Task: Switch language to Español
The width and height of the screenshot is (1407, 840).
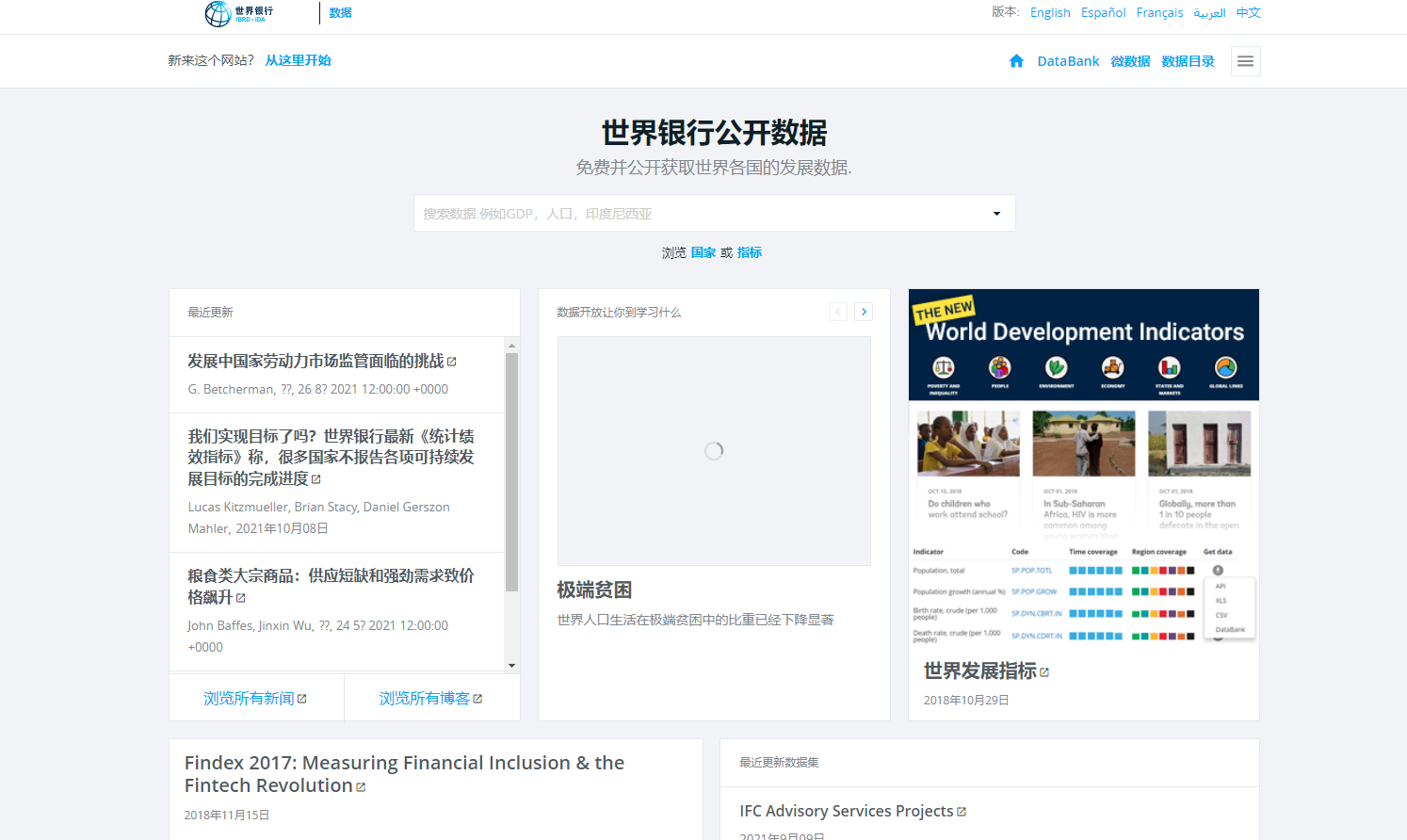Action: [x=1104, y=12]
